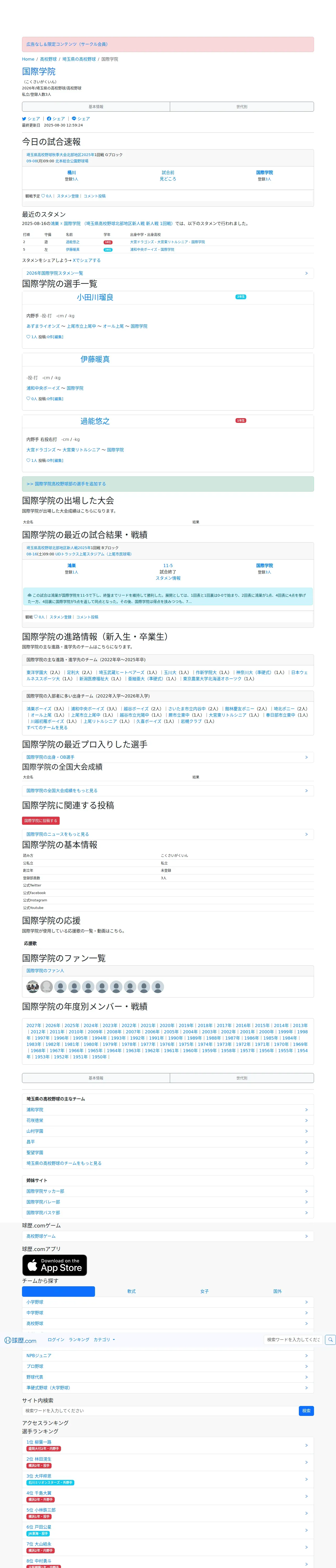The height and width of the screenshot is (1568, 336).
Task: Click the Twitter シェア bird icon
Action: (24, 119)
